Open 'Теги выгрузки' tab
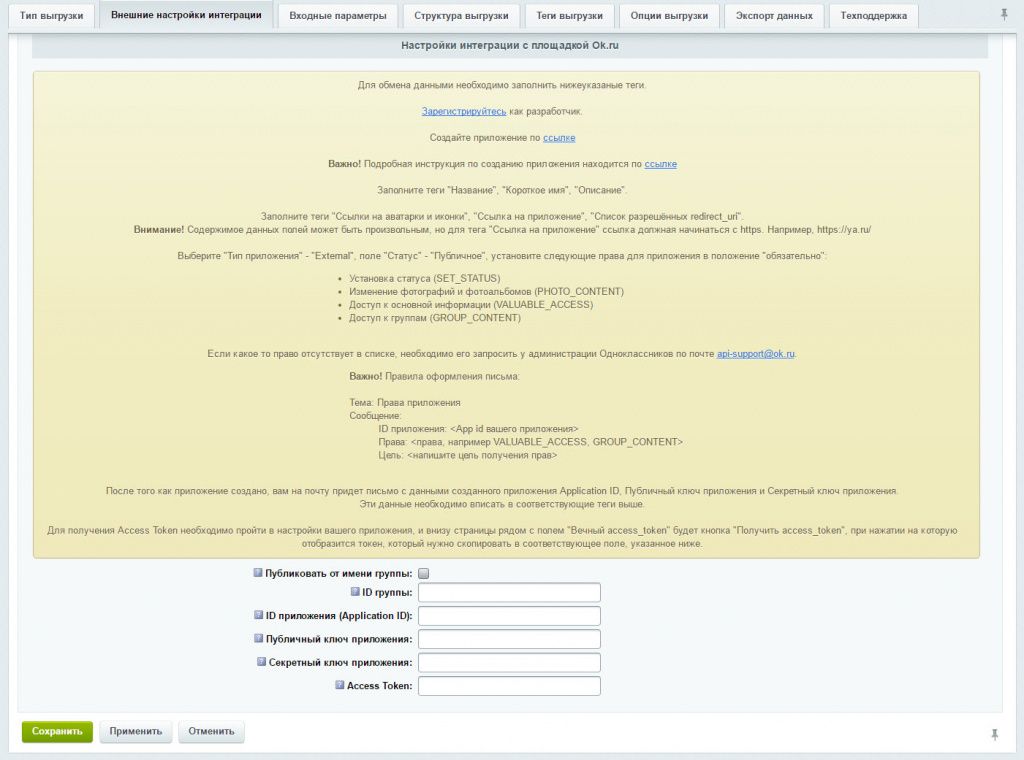 click(x=569, y=16)
